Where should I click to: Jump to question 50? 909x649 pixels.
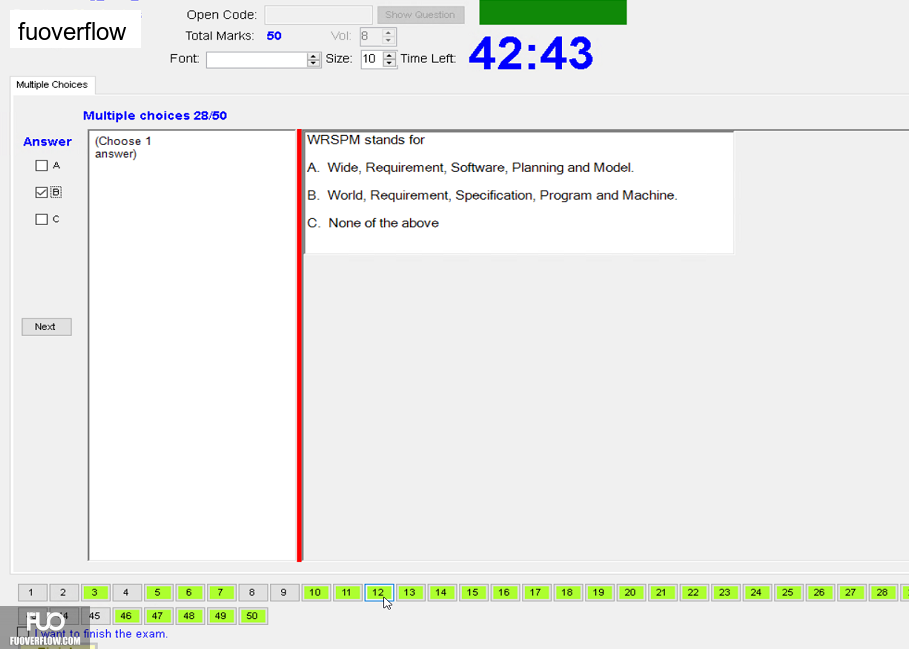pyautogui.click(x=252, y=615)
